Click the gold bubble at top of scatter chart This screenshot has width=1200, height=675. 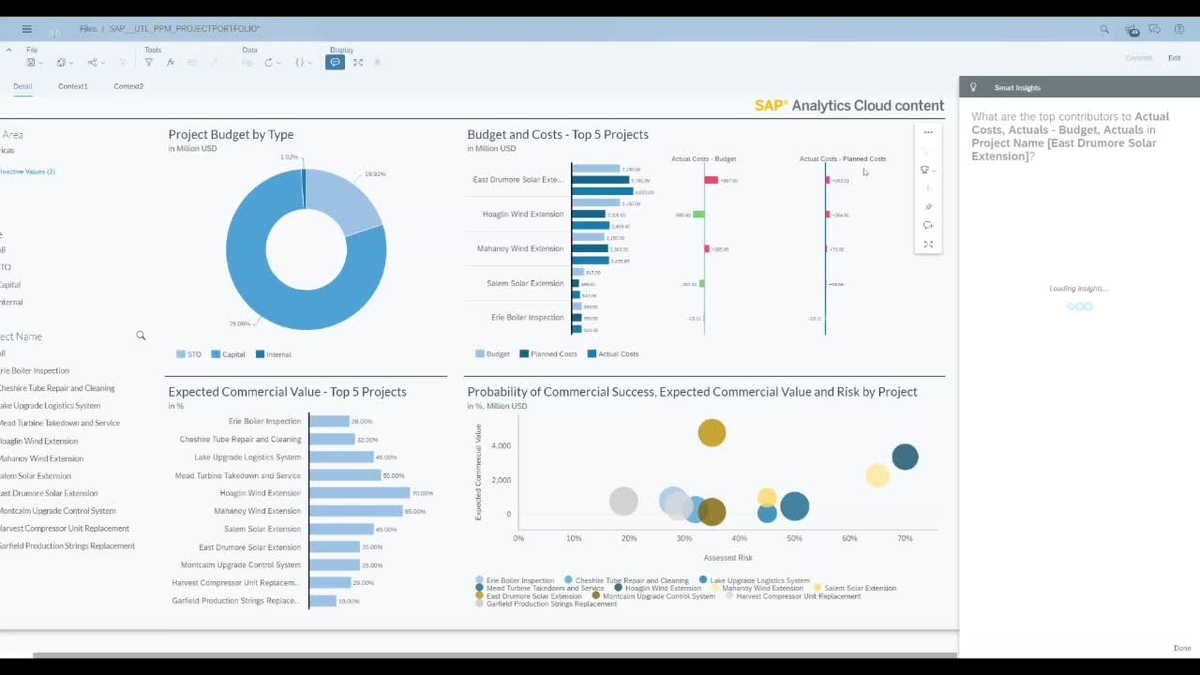click(x=711, y=433)
